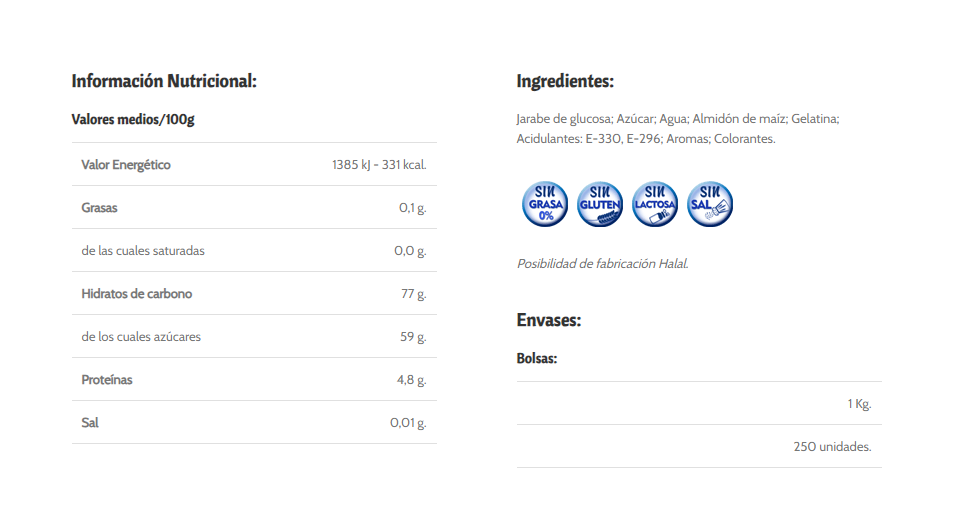Select the 'de los cuales azúcares' row

click(x=141, y=337)
